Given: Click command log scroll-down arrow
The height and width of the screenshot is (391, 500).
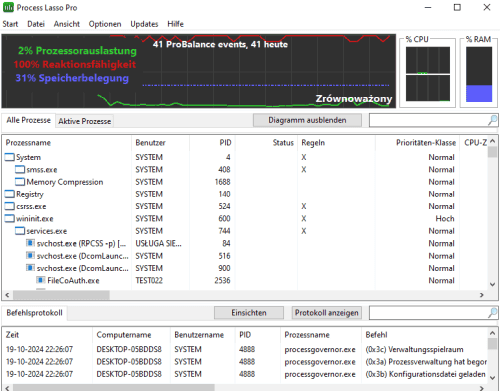Looking at the screenshot, I should [492, 378].
